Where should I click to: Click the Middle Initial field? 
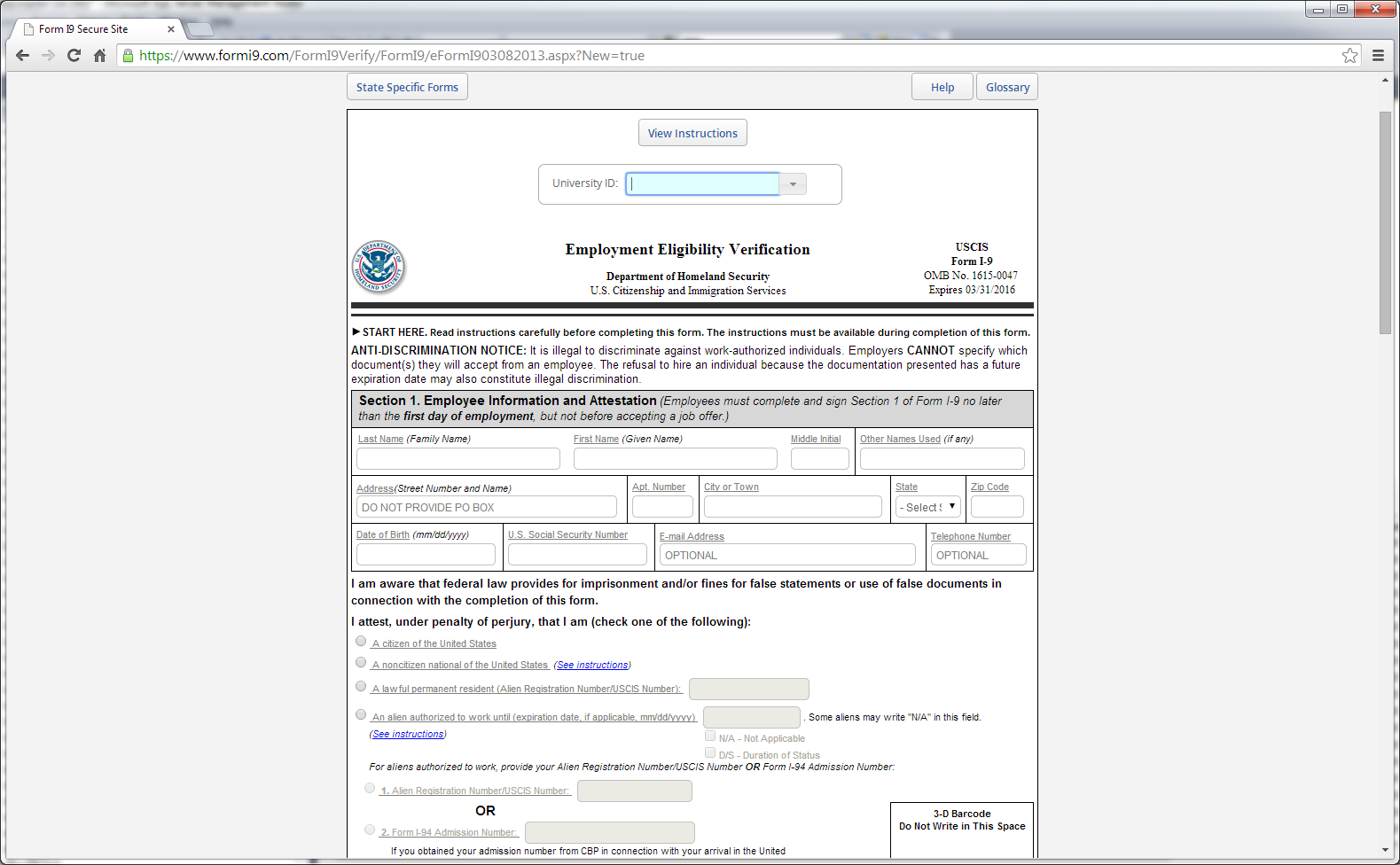coord(820,458)
